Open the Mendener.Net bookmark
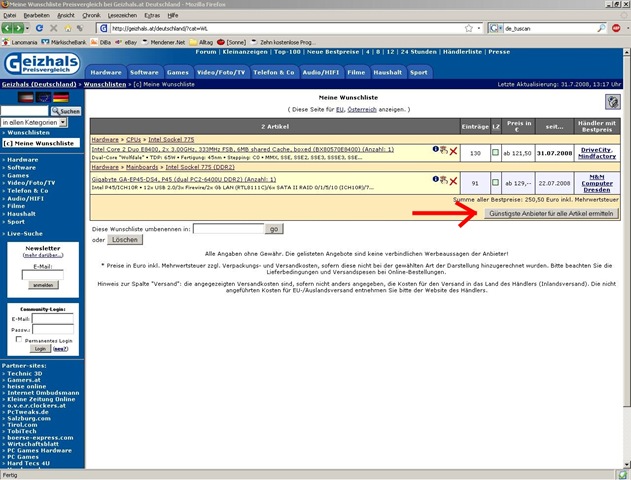This screenshot has height=480, width=631. click(x=163, y=42)
